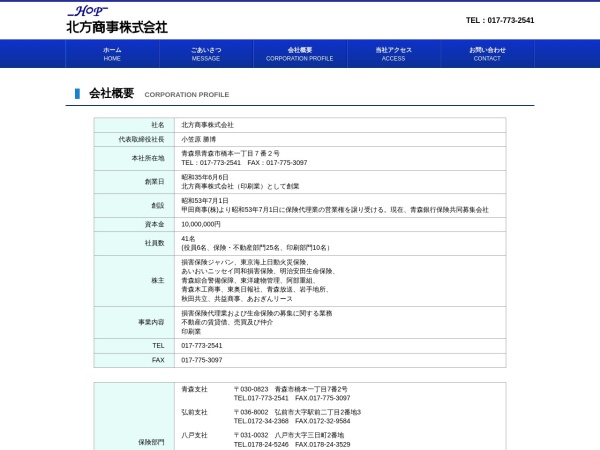Open the ごあいさつ MESSAGE menu item
This screenshot has height=450, width=600.
206,54
